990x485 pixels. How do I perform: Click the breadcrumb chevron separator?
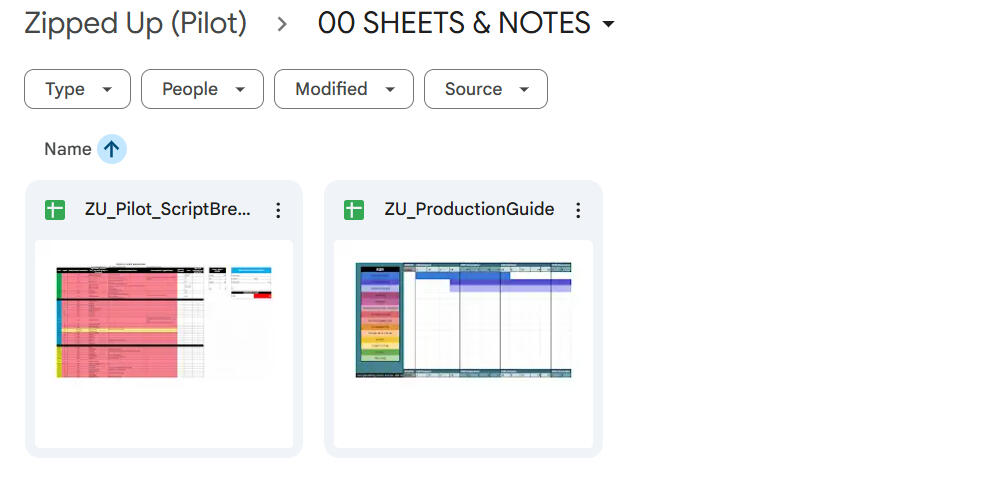283,24
